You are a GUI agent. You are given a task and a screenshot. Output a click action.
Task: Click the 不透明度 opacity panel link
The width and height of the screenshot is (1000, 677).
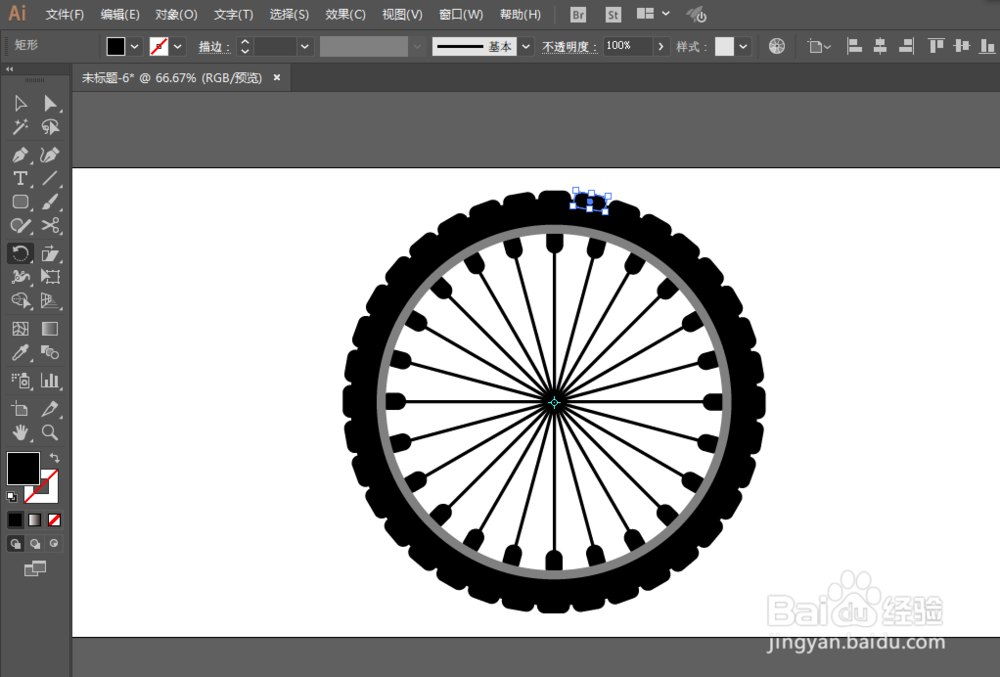(x=570, y=47)
